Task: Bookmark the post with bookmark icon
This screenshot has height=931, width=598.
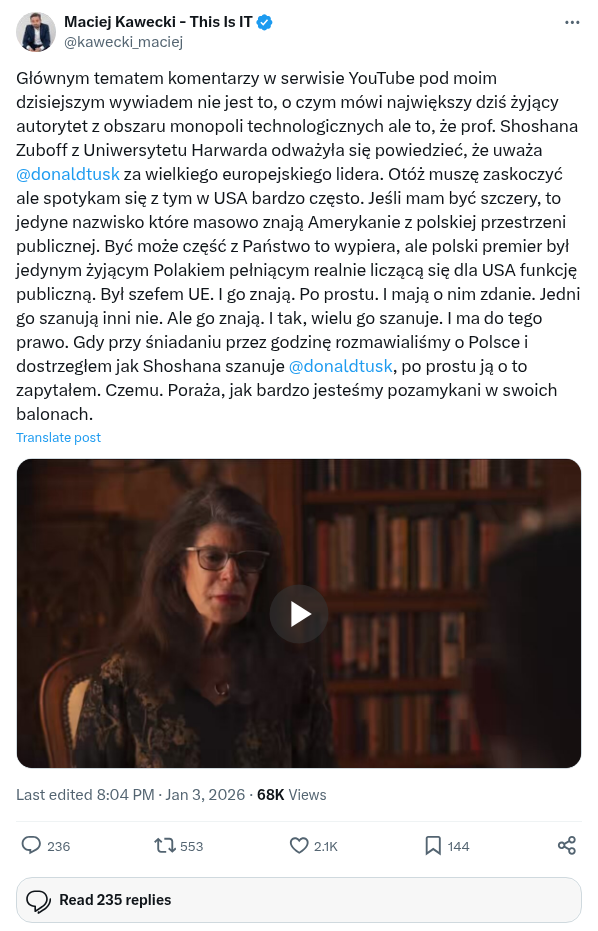Action: click(x=433, y=846)
